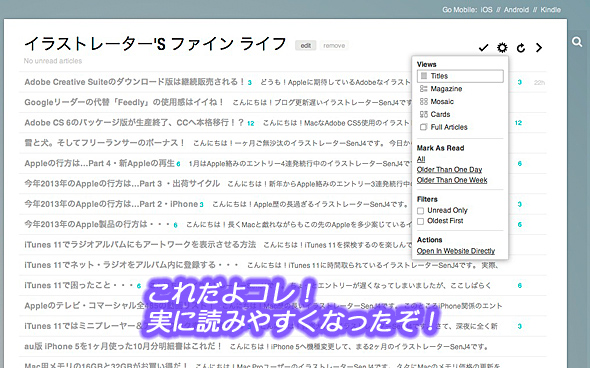Image resolution: width=590 pixels, height=368 pixels.
Task: Open the search magnifier icon
Action: 577,41
